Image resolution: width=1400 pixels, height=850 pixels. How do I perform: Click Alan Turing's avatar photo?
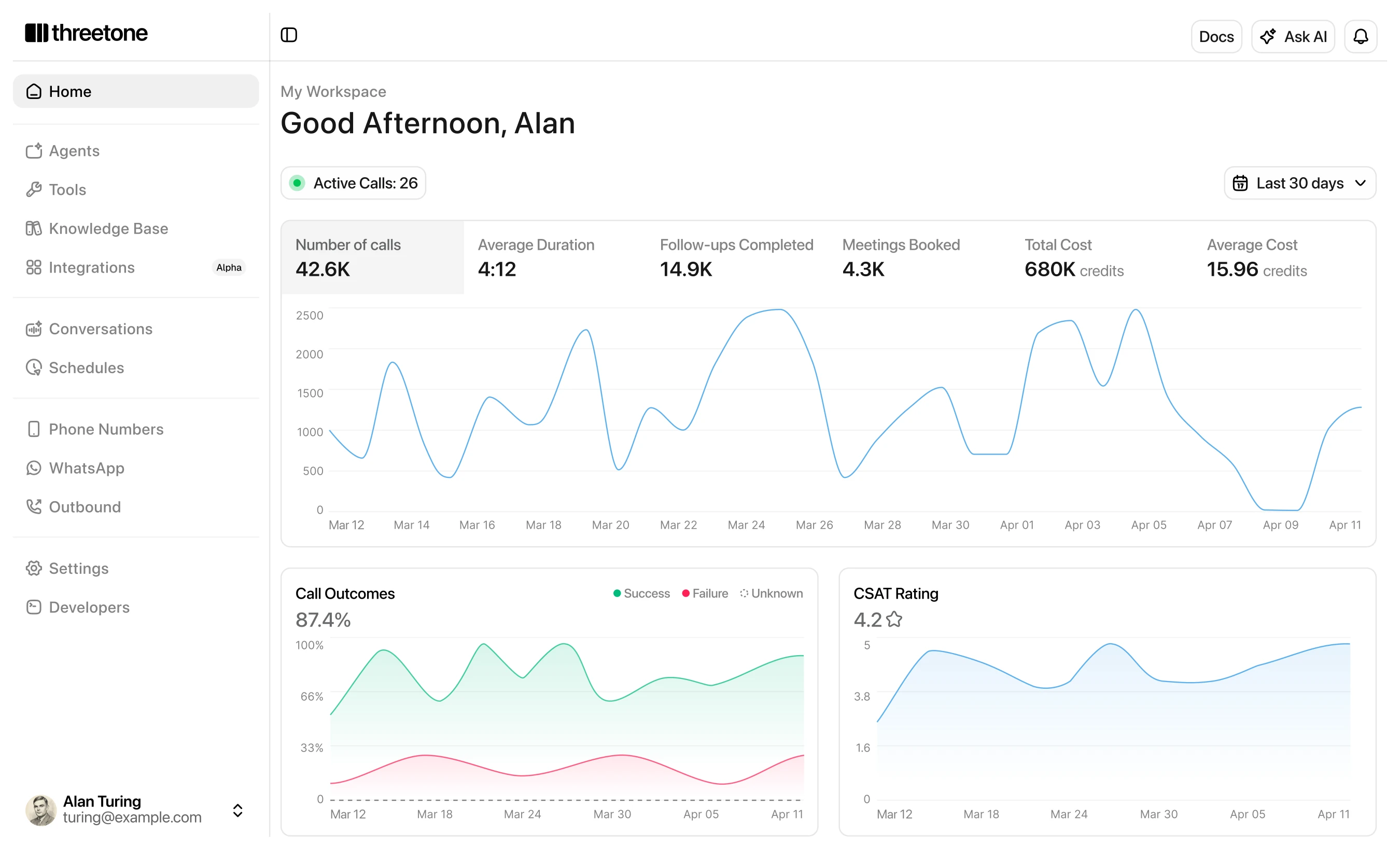tap(41, 810)
